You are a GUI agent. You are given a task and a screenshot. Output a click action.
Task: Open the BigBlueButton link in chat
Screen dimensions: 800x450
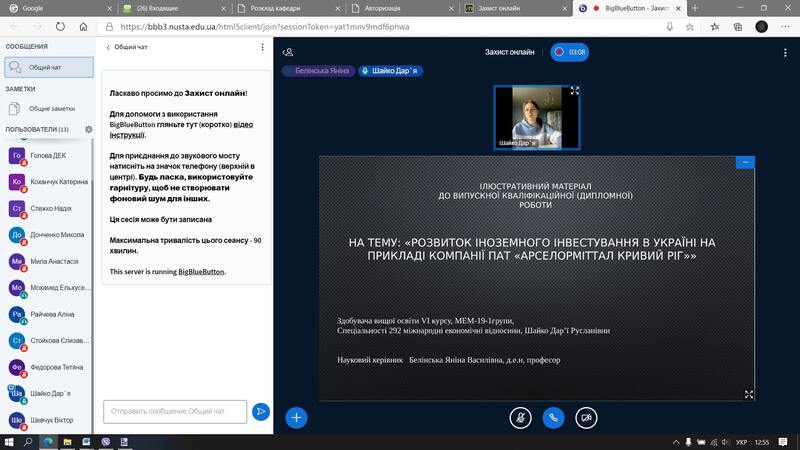(201, 272)
